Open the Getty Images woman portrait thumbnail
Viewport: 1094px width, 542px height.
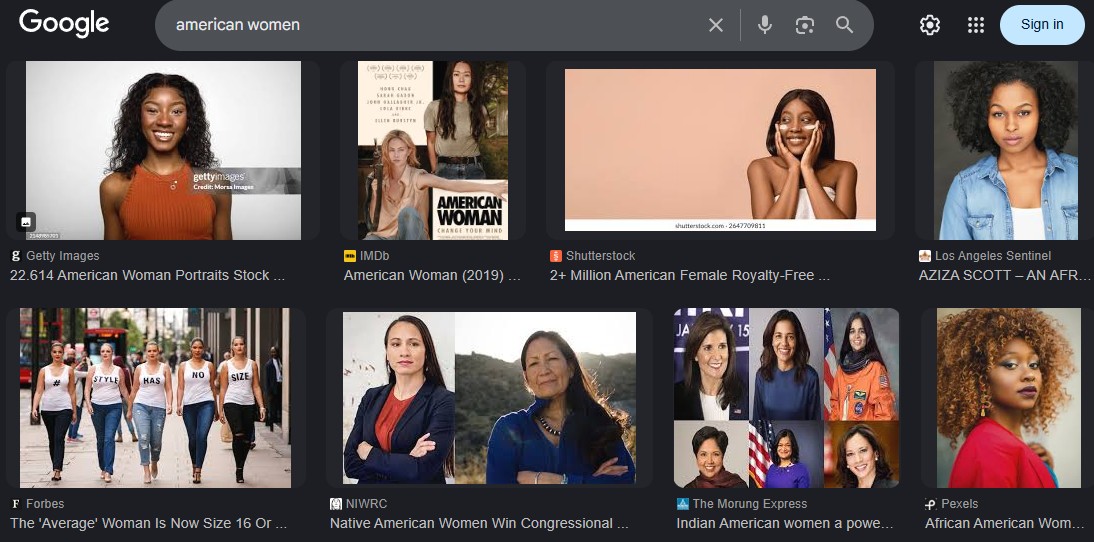coord(163,151)
